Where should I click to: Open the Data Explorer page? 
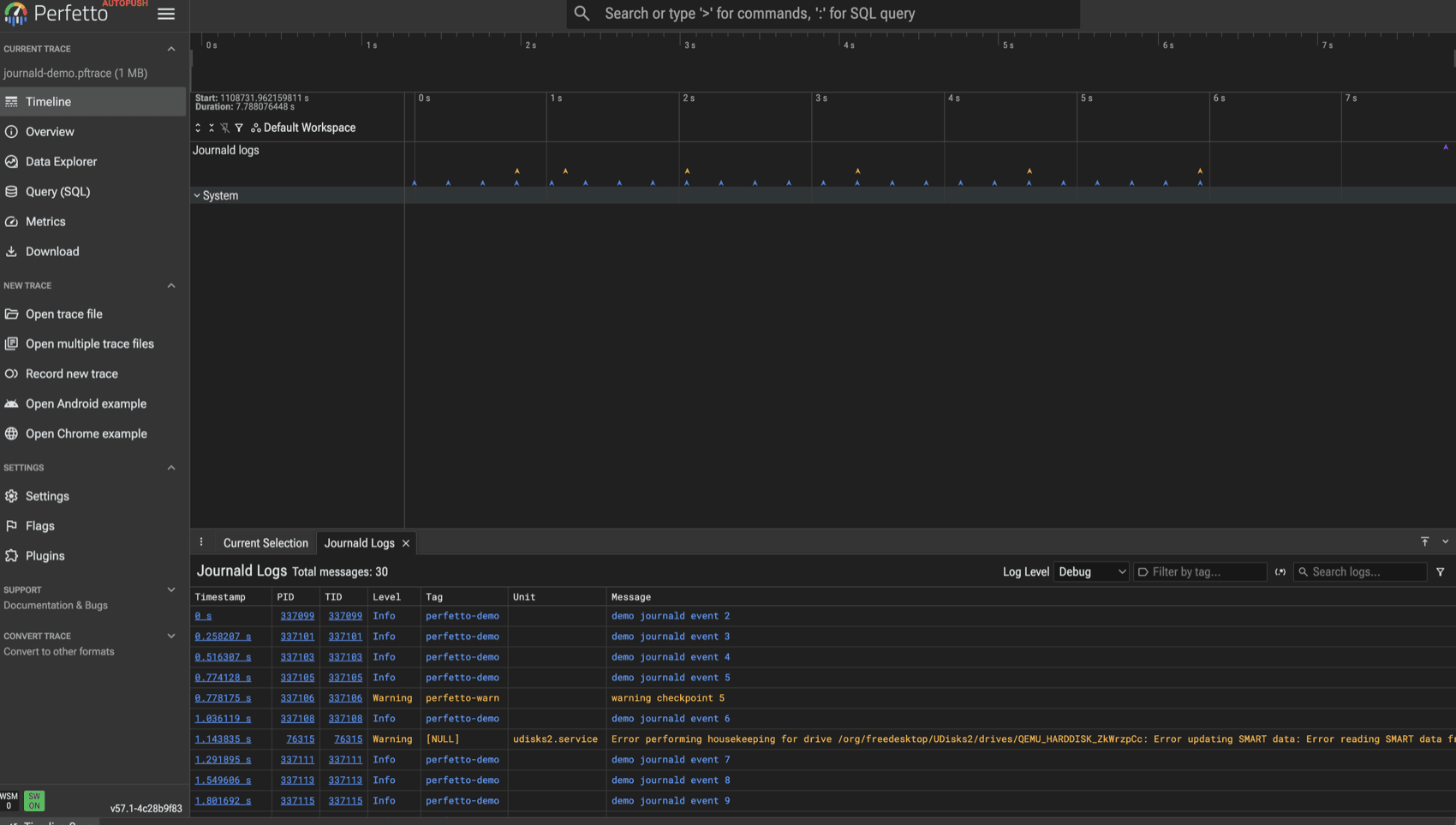(92, 162)
